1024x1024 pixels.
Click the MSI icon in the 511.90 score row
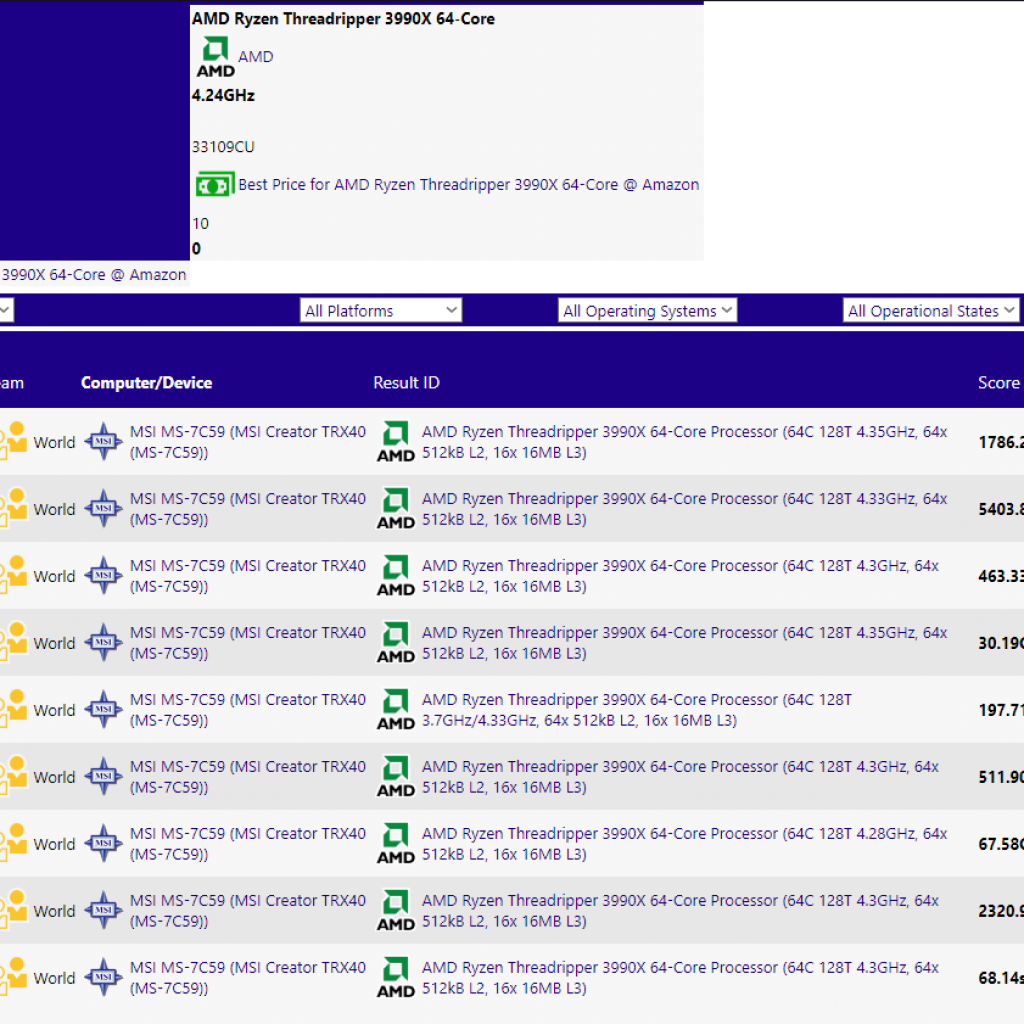[x=103, y=776]
